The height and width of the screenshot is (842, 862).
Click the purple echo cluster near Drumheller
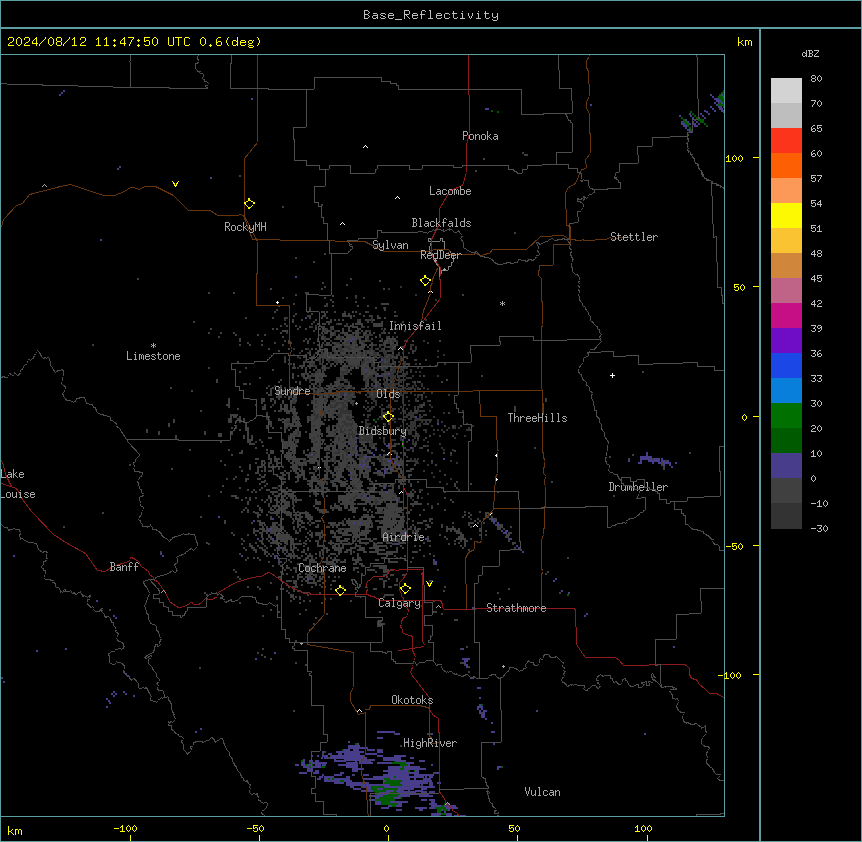pos(653,460)
